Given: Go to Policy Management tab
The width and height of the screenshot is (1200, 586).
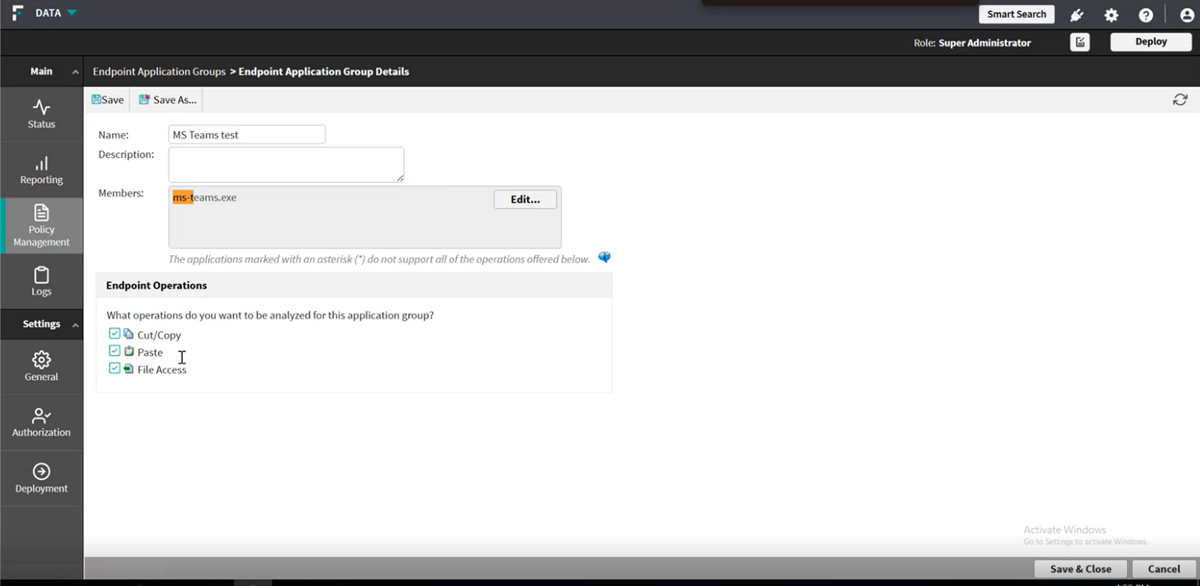Looking at the screenshot, I should pos(41,225).
